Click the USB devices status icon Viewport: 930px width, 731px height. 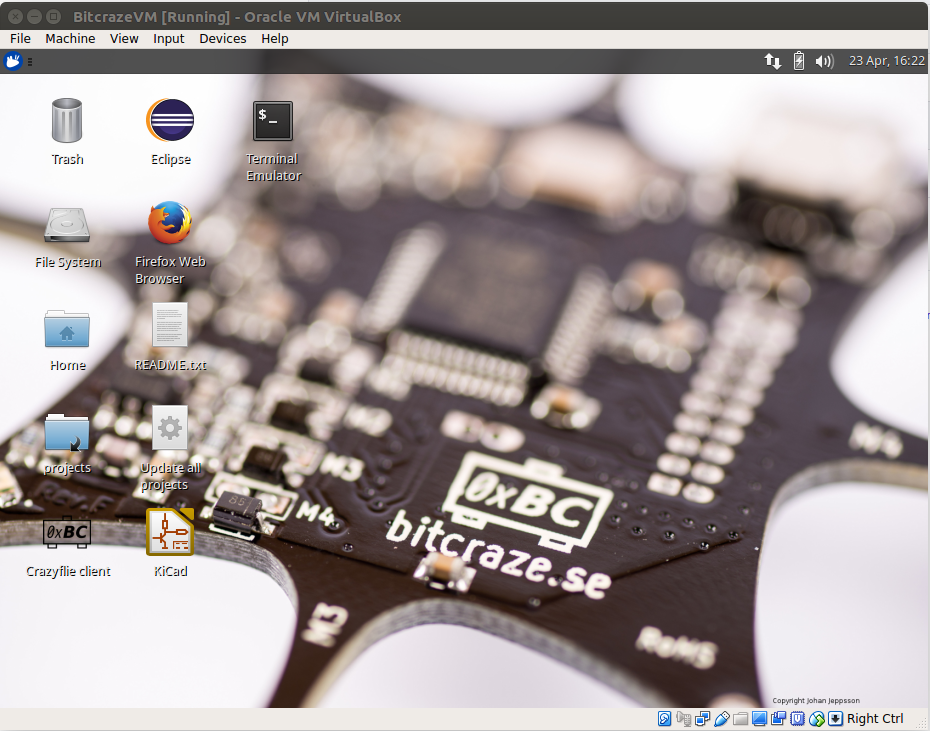pos(721,719)
